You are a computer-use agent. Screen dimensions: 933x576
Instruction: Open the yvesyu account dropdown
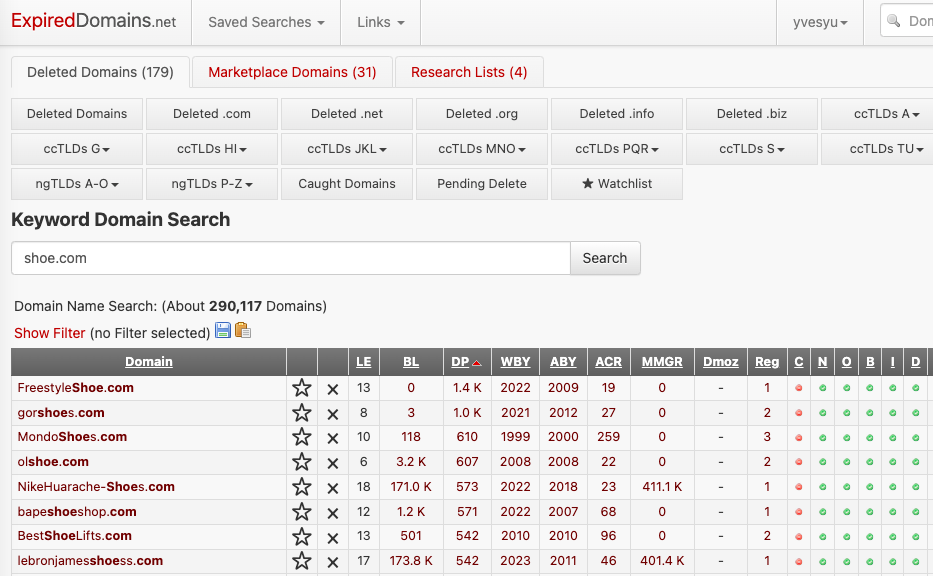point(820,22)
